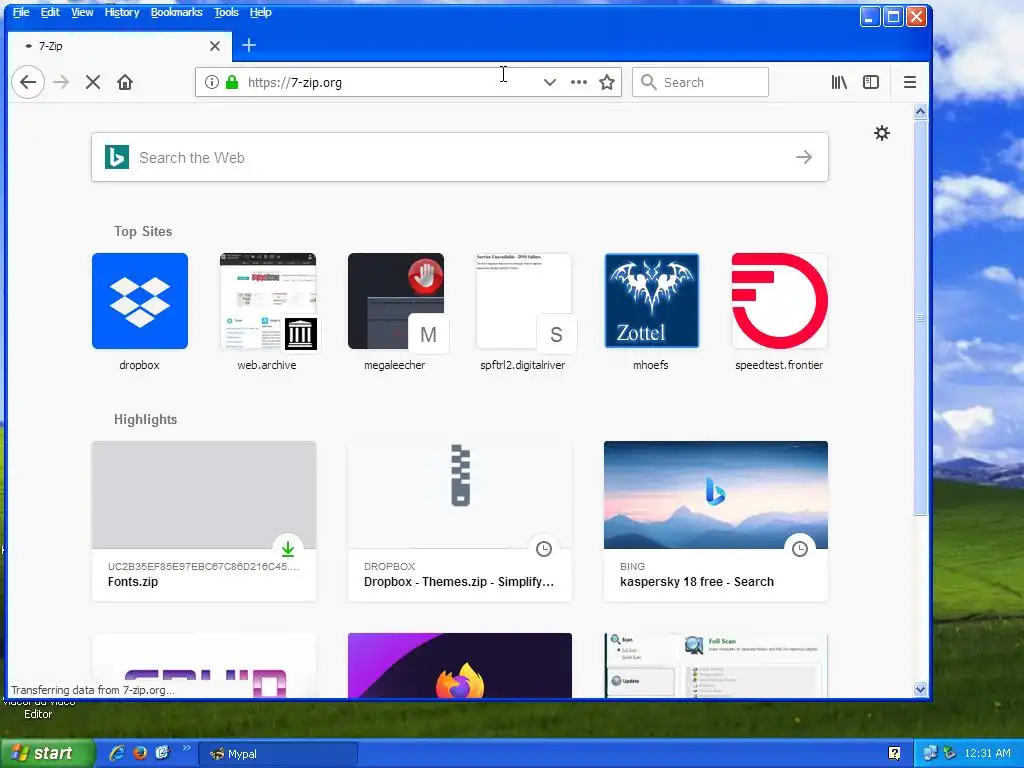Click the Search the Web field
1024x768 pixels.
click(460, 157)
